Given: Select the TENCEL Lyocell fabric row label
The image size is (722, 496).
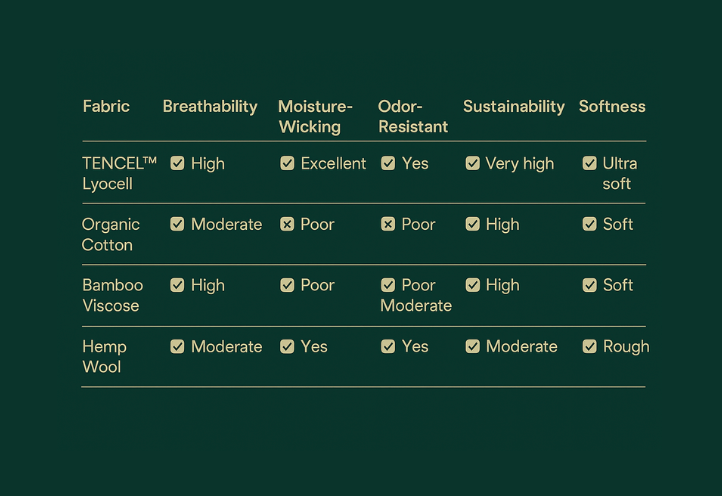Looking at the screenshot, I should coord(119,174).
